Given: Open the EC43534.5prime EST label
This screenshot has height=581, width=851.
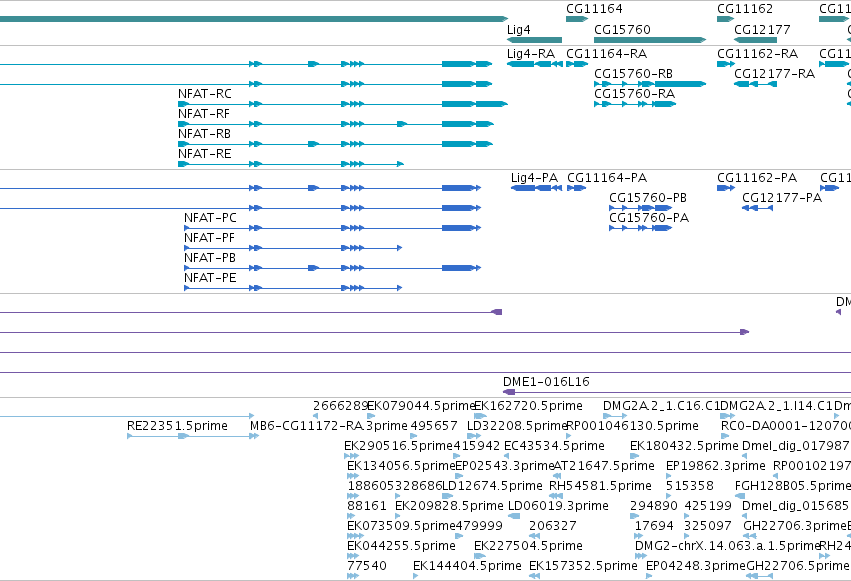Looking at the screenshot, I should [x=554, y=446].
